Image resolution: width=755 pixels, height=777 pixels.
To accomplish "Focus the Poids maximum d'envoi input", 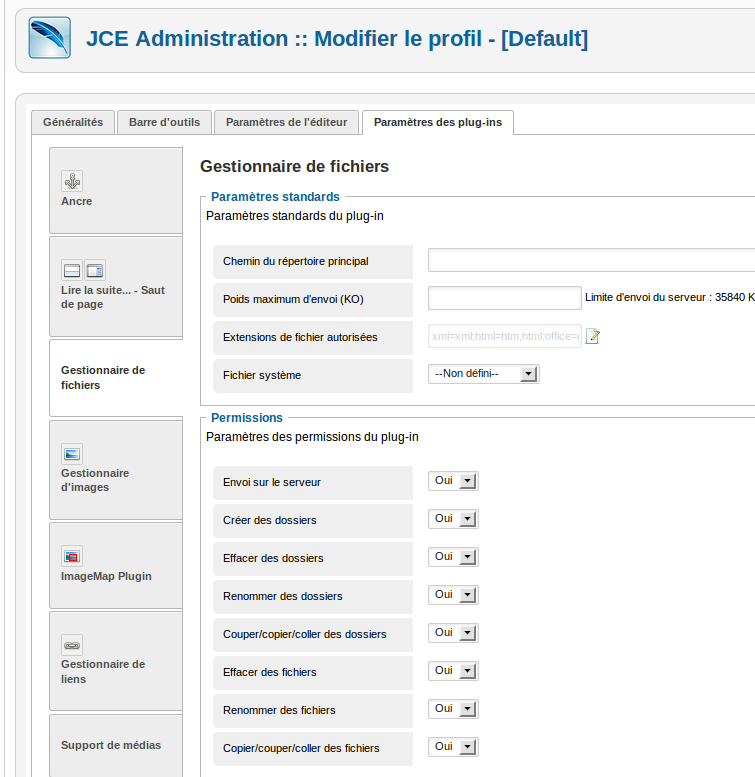I will [x=504, y=298].
